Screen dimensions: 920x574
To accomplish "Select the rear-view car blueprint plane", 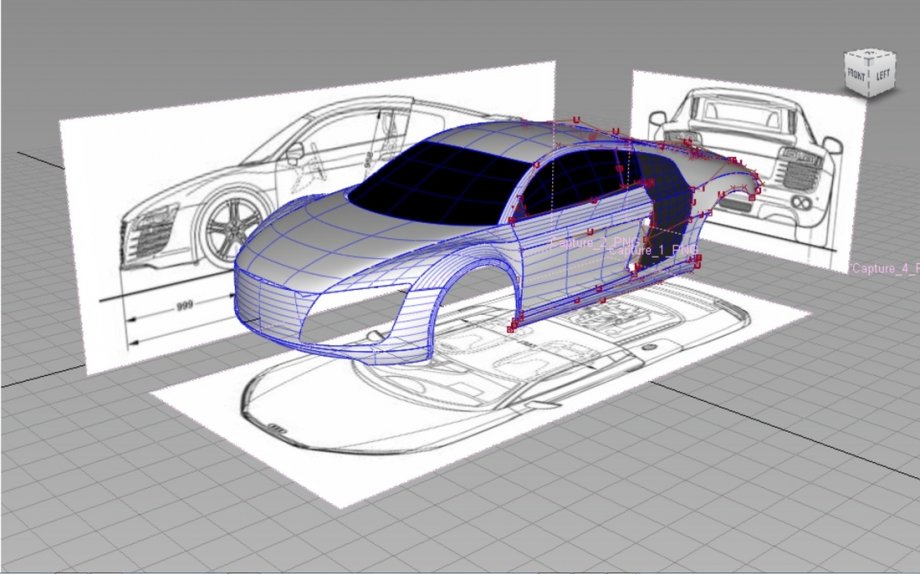I will (748, 170).
